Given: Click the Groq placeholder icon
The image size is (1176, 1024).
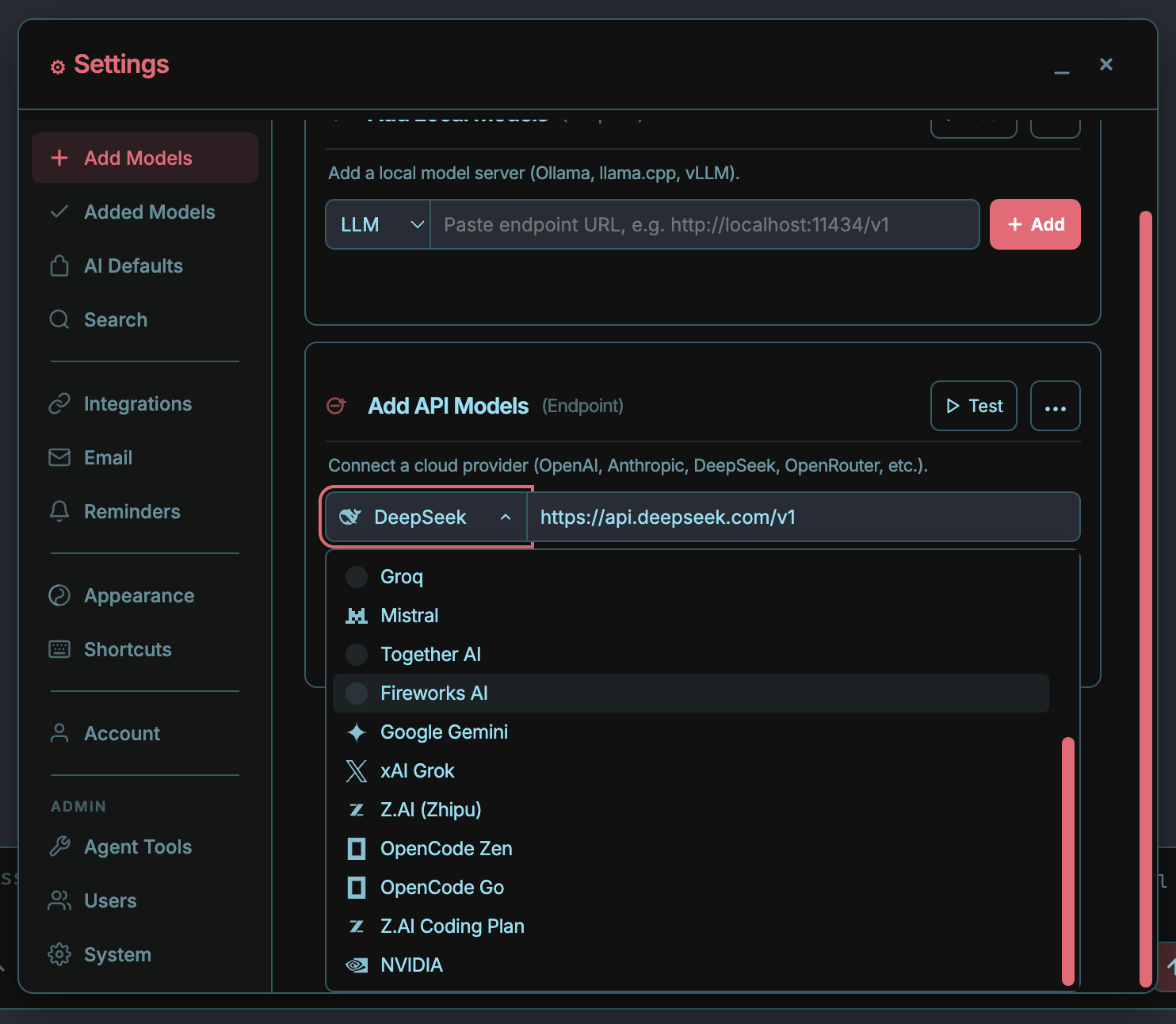Looking at the screenshot, I should (357, 577).
